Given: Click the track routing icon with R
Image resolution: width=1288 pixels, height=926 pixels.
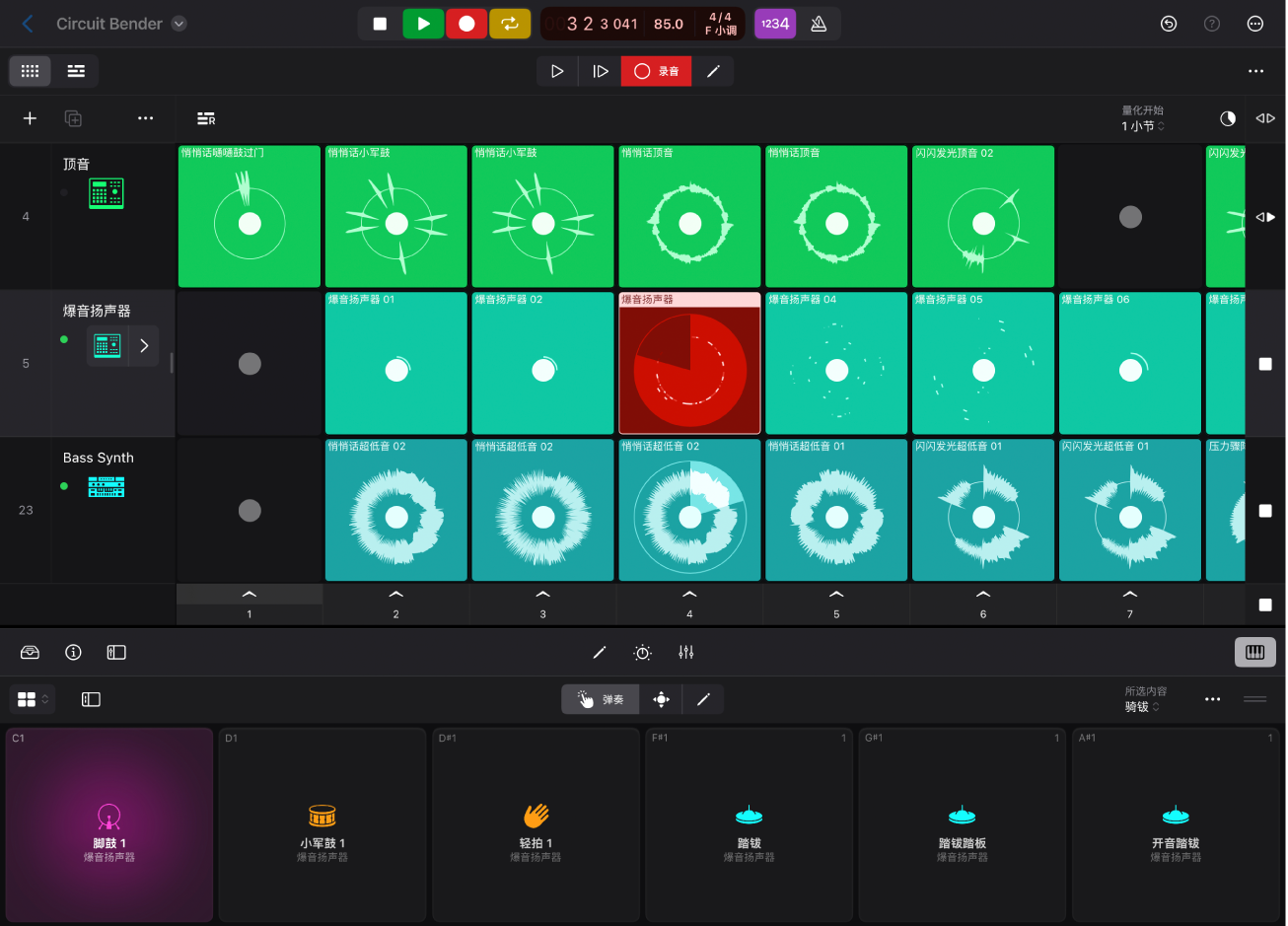Looking at the screenshot, I should pos(206,118).
